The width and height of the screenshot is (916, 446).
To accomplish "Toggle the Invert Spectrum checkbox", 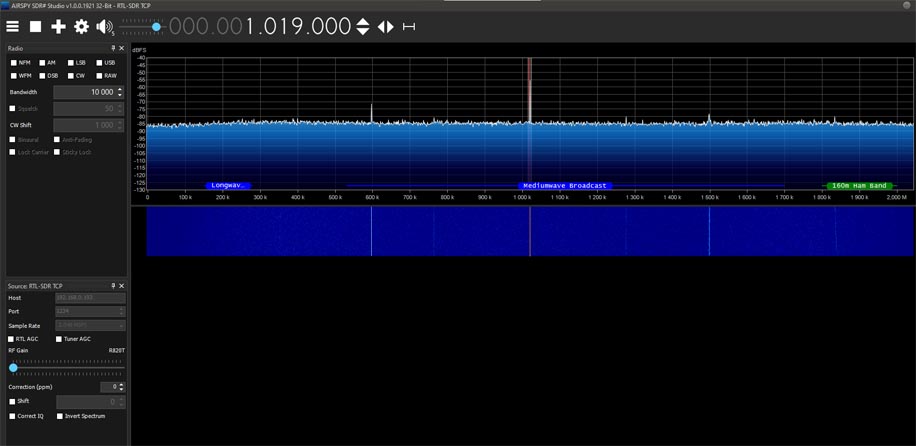I will click(60, 416).
